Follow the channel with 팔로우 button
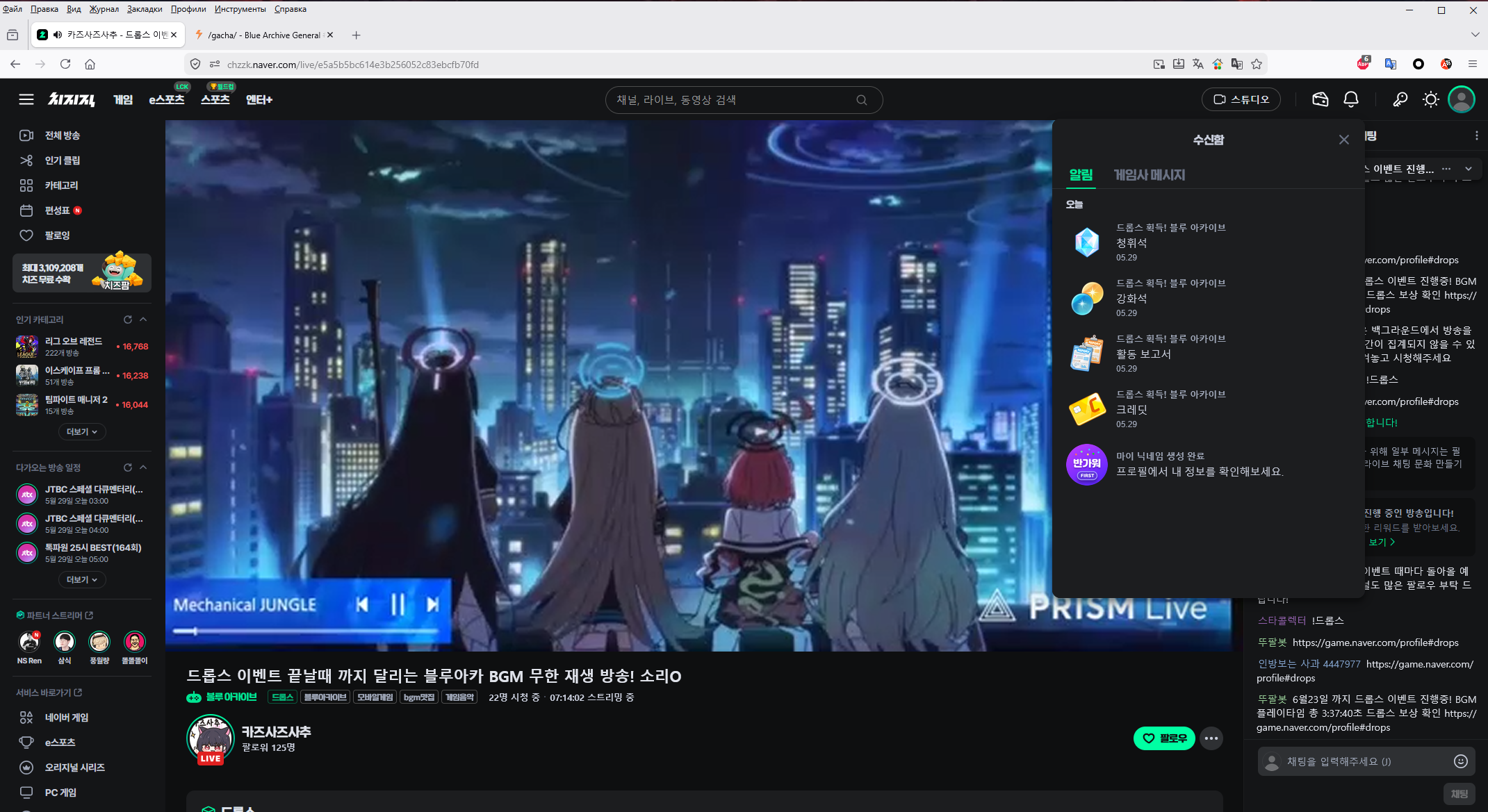Viewport: 1488px width, 812px height. pyautogui.click(x=1164, y=738)
